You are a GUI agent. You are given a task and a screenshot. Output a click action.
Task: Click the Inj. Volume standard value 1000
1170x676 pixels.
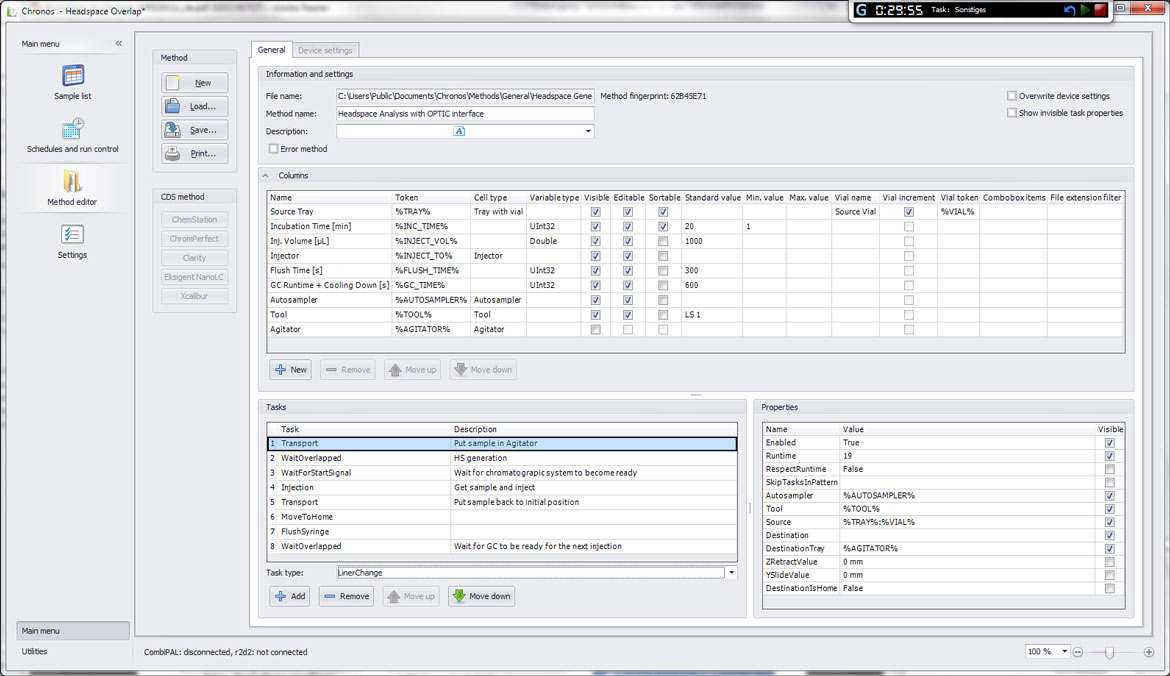click(x=712, y=241)
